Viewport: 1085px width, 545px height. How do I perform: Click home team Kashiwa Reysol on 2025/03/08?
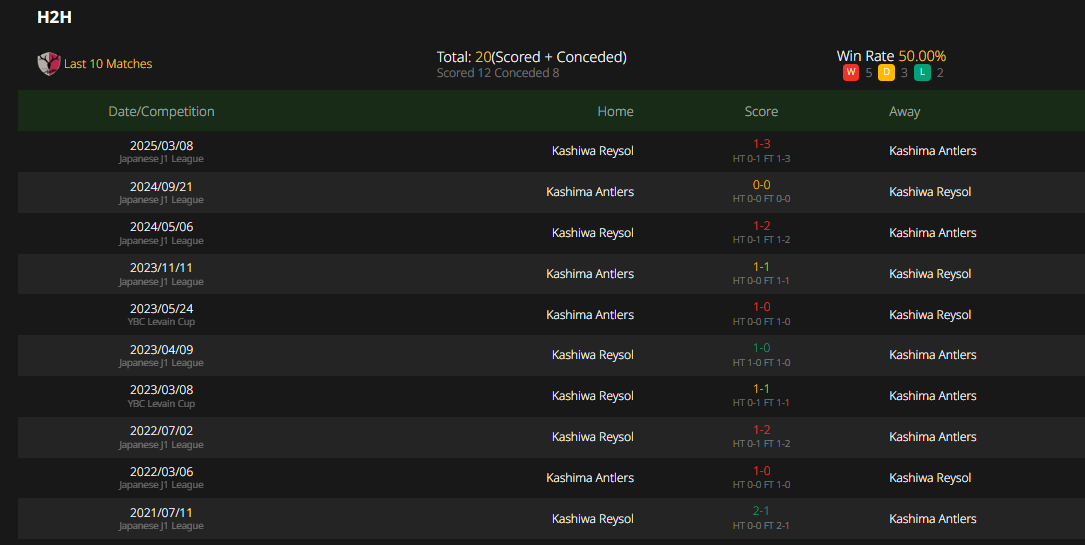pyautogui.click(x=592, y=151)
